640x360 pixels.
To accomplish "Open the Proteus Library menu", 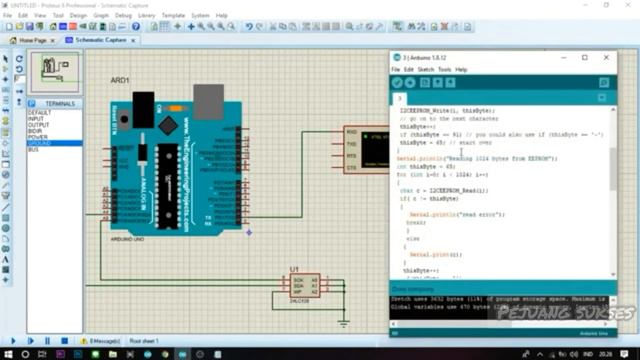I will pyautogui.click(x=146, y=16).
